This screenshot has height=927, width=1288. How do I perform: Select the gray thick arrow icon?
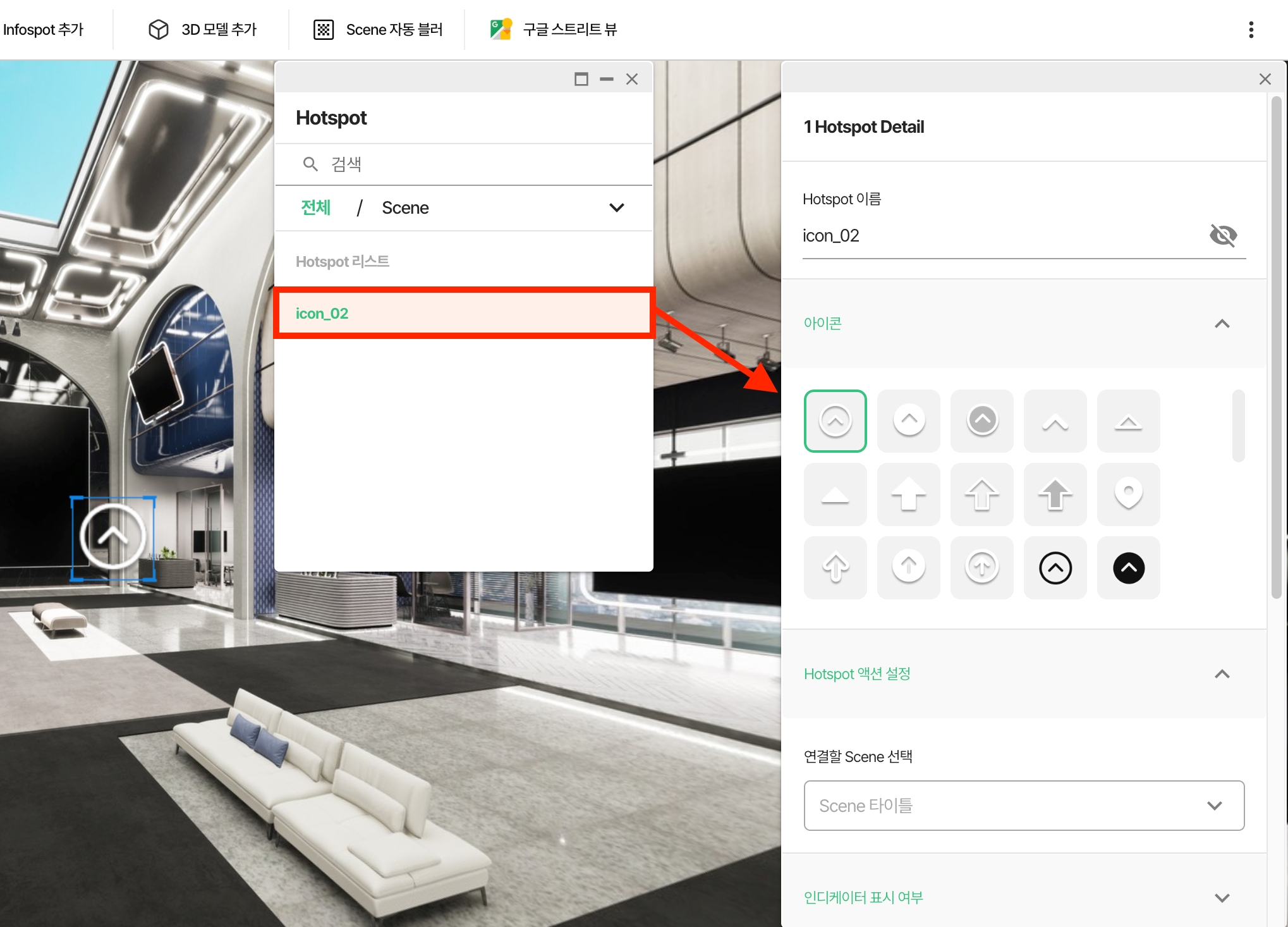1055,494
